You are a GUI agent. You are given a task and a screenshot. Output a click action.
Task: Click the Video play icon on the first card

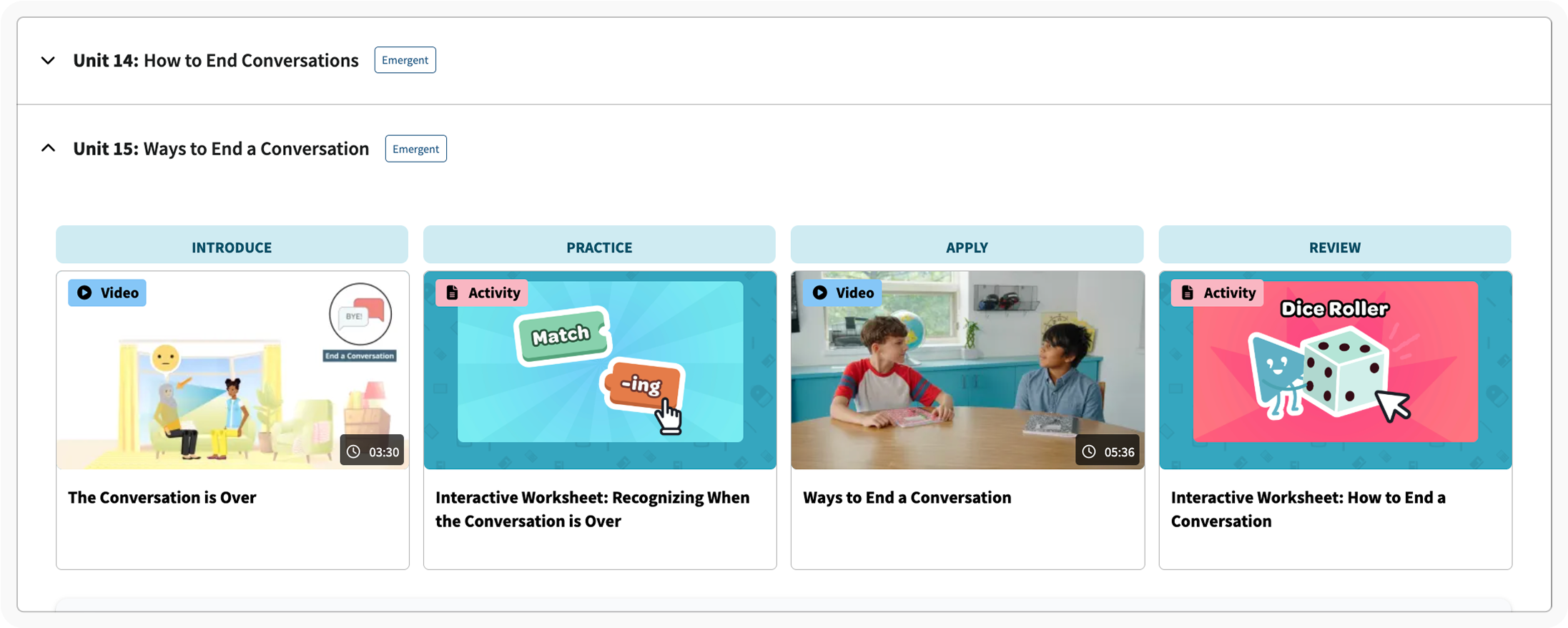(x=84, y=293)
